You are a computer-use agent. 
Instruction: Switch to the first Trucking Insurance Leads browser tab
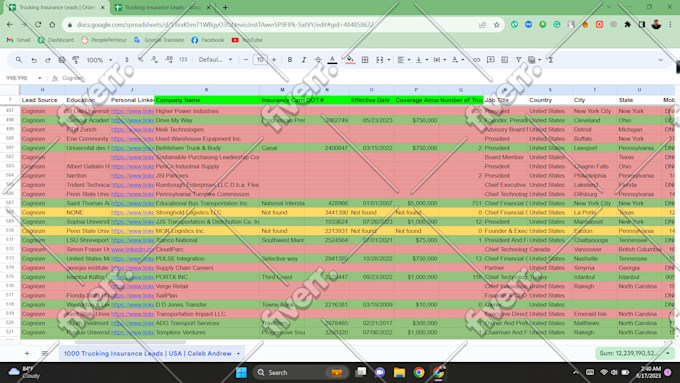tap(56, 7)
